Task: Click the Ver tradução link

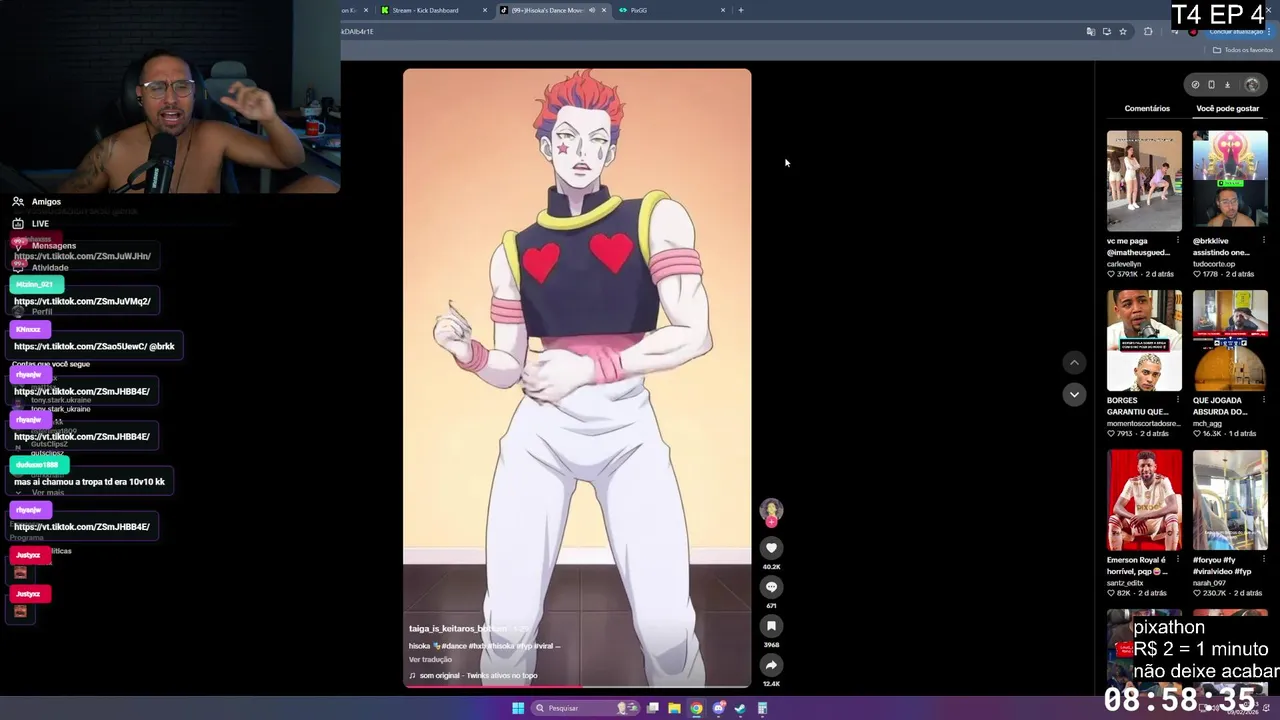Action: [x=430, y=660]
